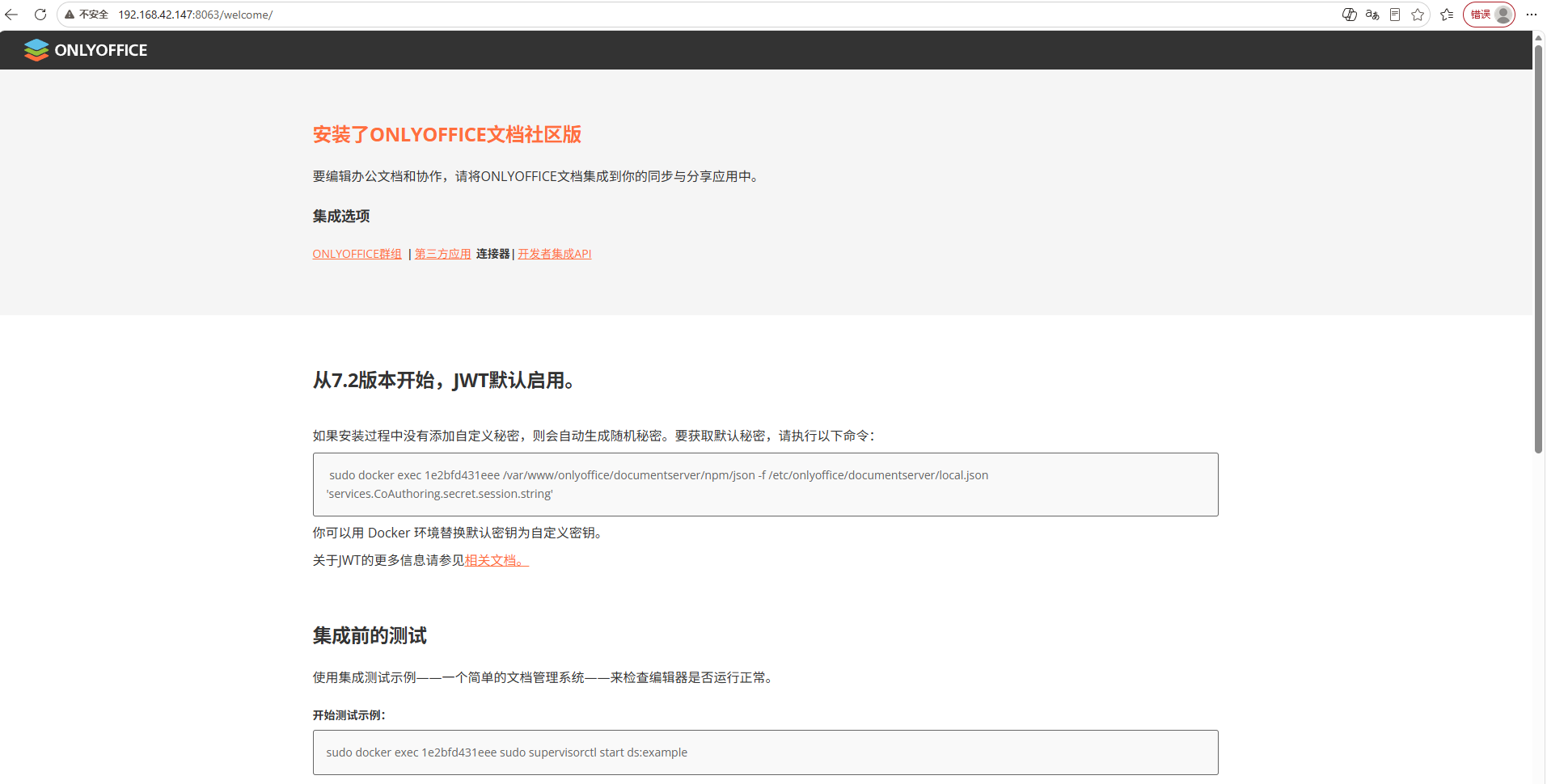1547x784 pixels.
Task: Open the 错误 profile button
Action: 1489,15
